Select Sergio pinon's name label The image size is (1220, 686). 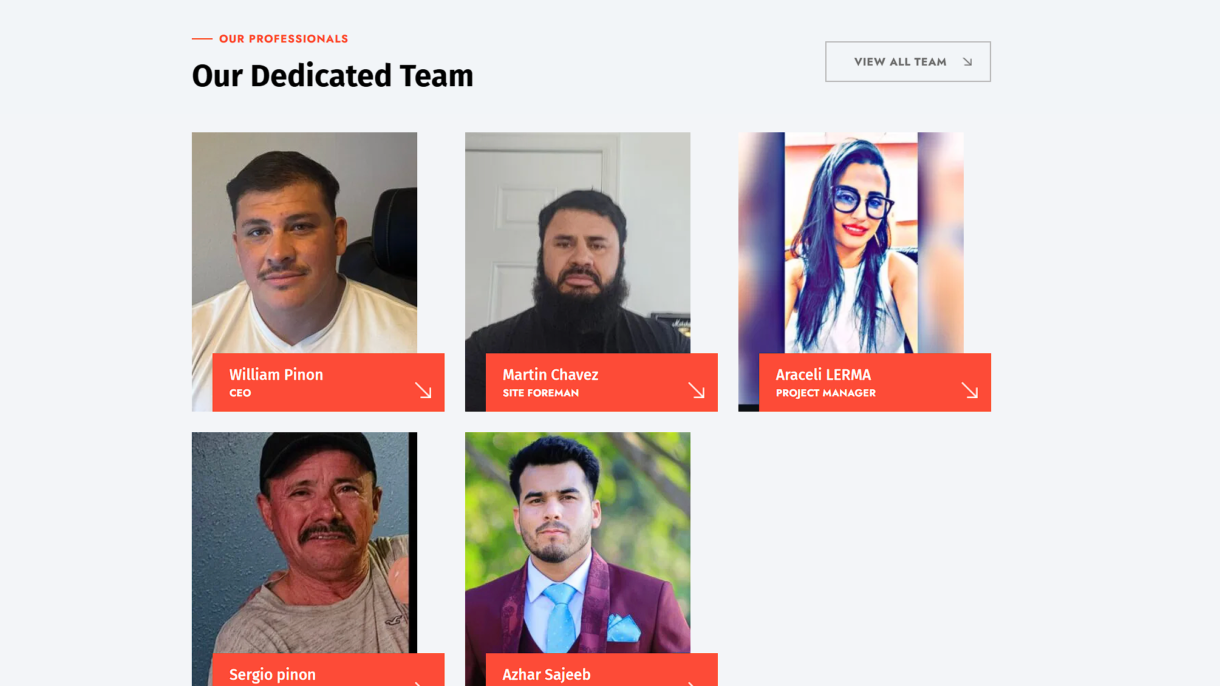coord(272,675)
